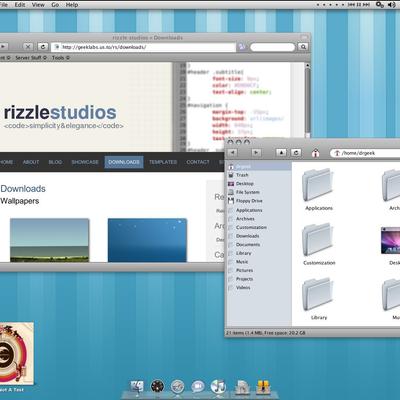Open the Tools bookmark dropdown
400x400 pixels.
(61, 58)
